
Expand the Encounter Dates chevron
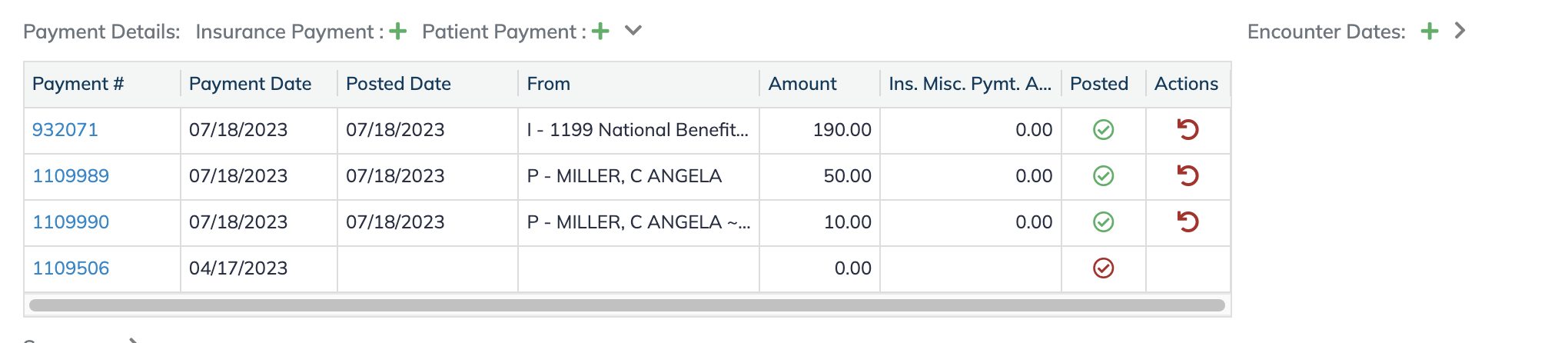click(x=1460, y=31)
